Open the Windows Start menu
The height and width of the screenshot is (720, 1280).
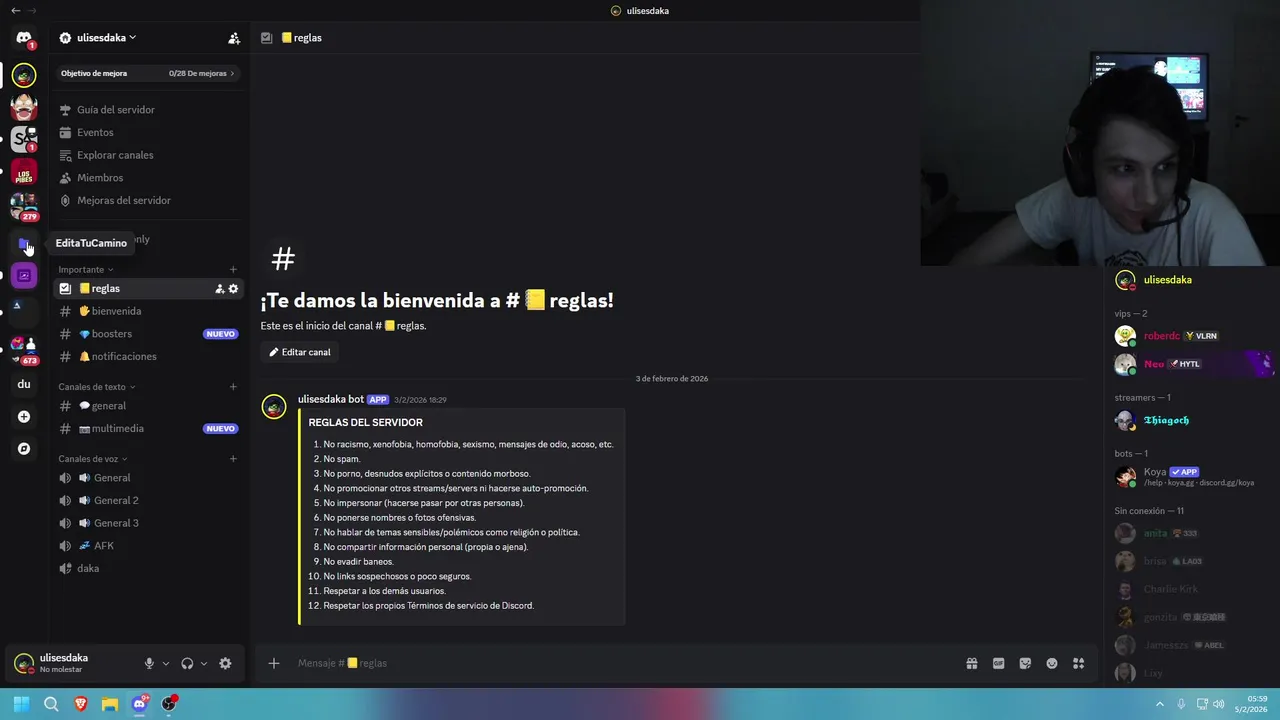tap(21, 704)
